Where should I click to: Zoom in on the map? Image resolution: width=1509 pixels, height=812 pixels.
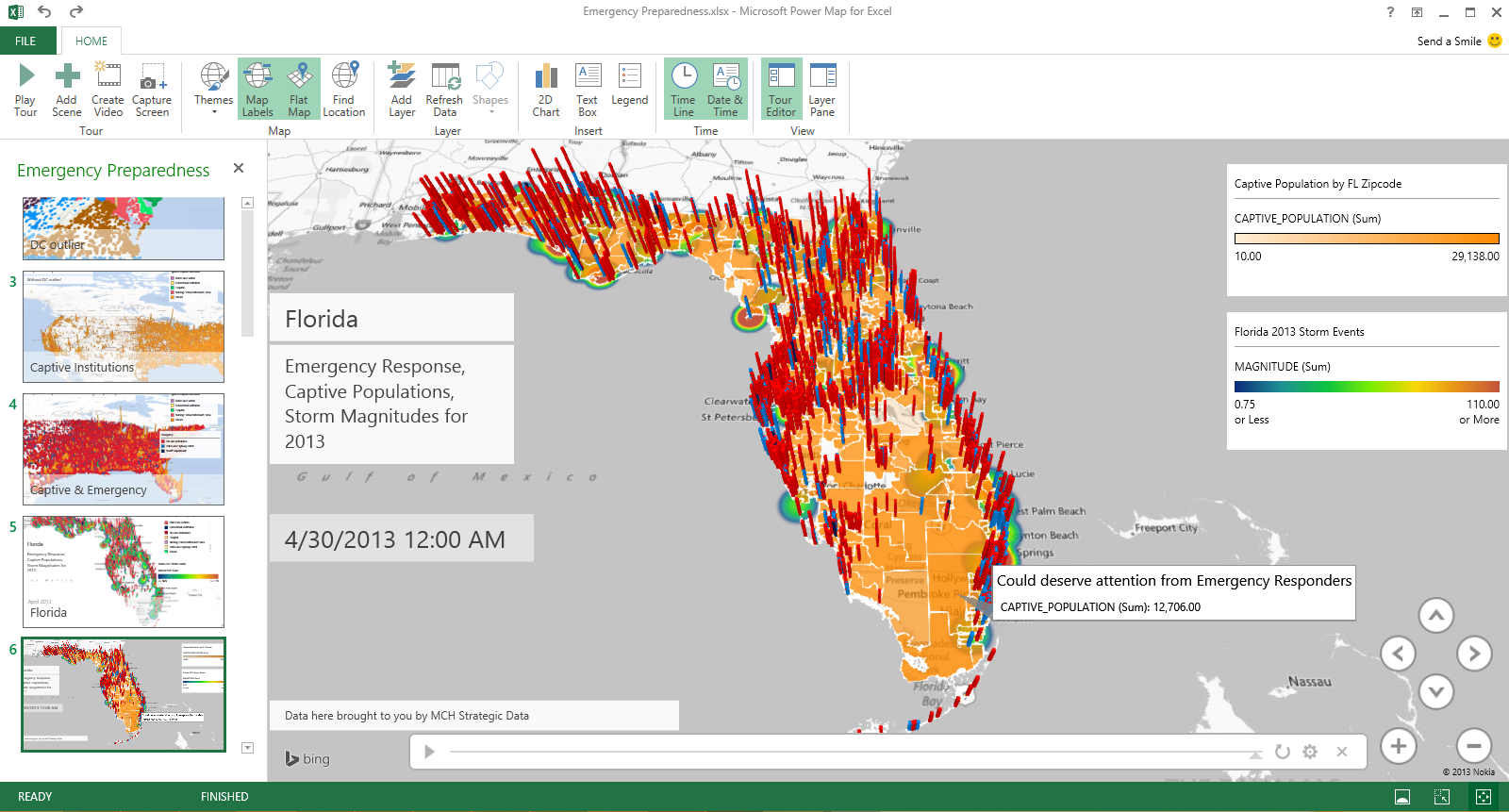click(x=1399, y=746)
